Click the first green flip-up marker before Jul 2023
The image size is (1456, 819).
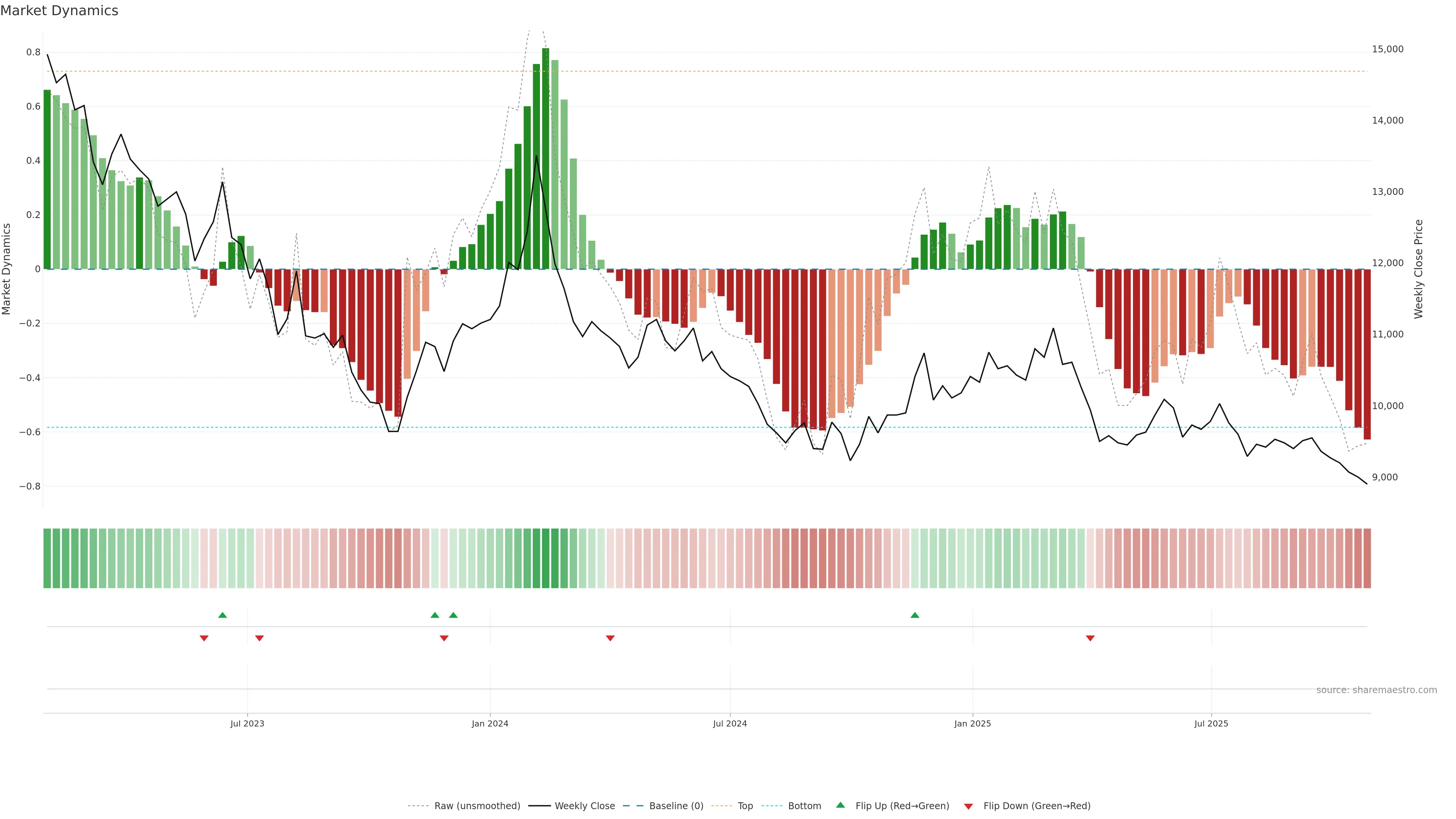coord(223,615)
